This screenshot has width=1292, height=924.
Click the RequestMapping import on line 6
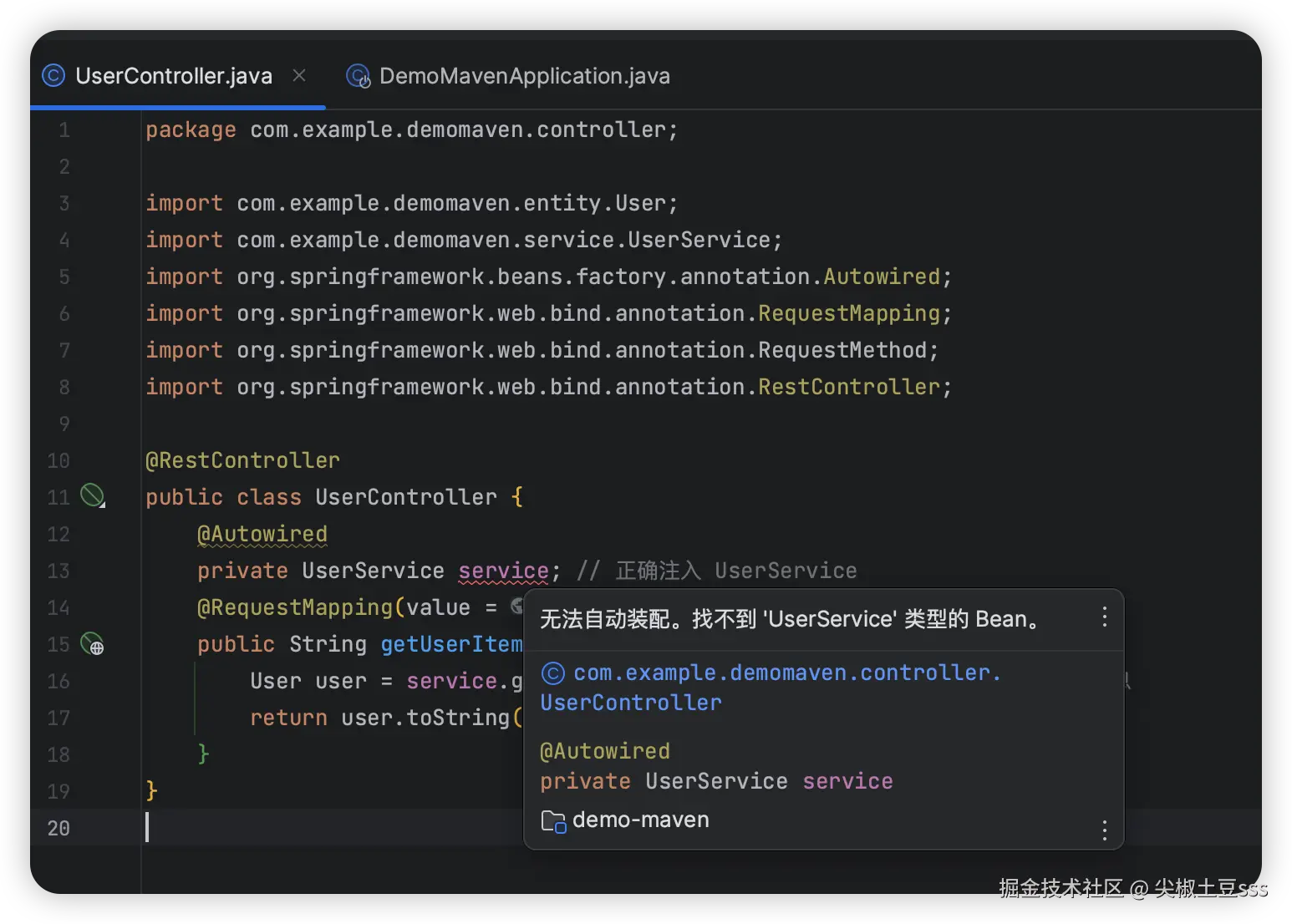coord(548,313)
